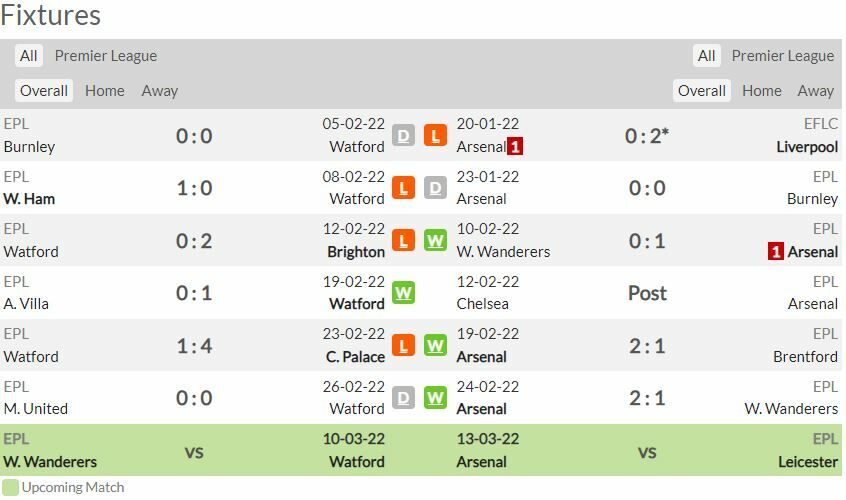
Task: Show Home fixtures in the right panel
Action: 762,91
